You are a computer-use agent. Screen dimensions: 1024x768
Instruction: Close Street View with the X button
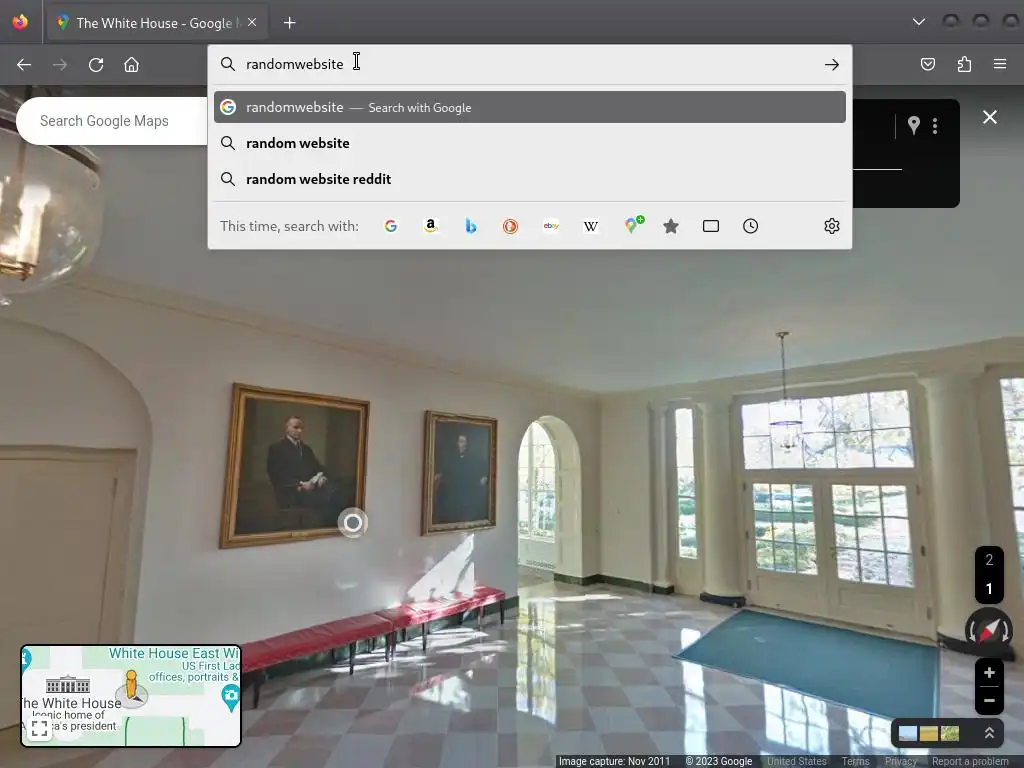990,117
